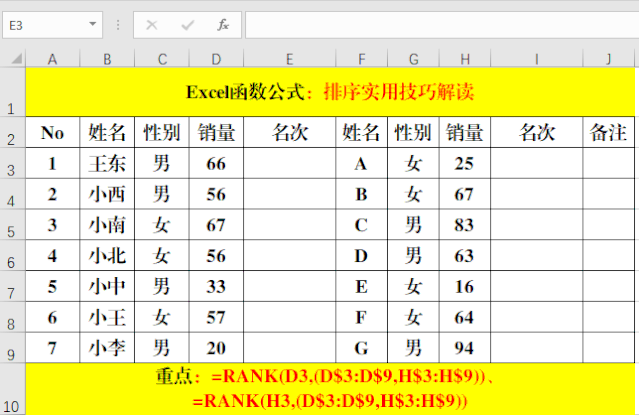
Task: Select column E header
Action: [289, 60]
